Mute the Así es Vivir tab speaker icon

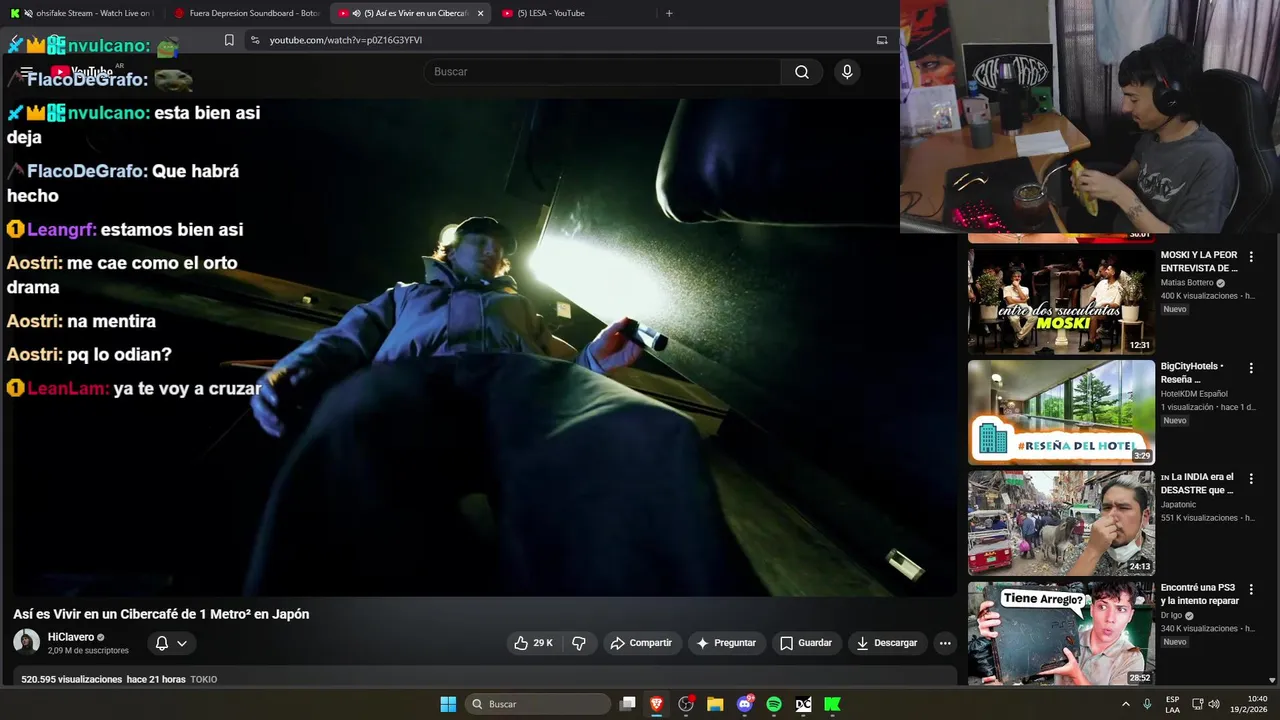click(x=356, y=13)
